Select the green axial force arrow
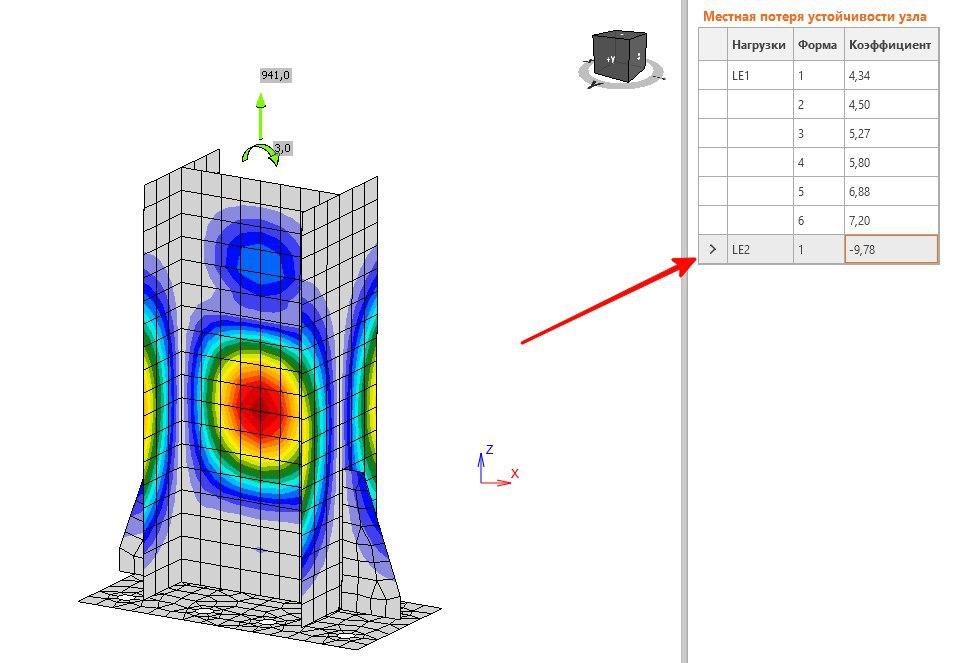This screenshot has height=663, width=955. (261, 116)
